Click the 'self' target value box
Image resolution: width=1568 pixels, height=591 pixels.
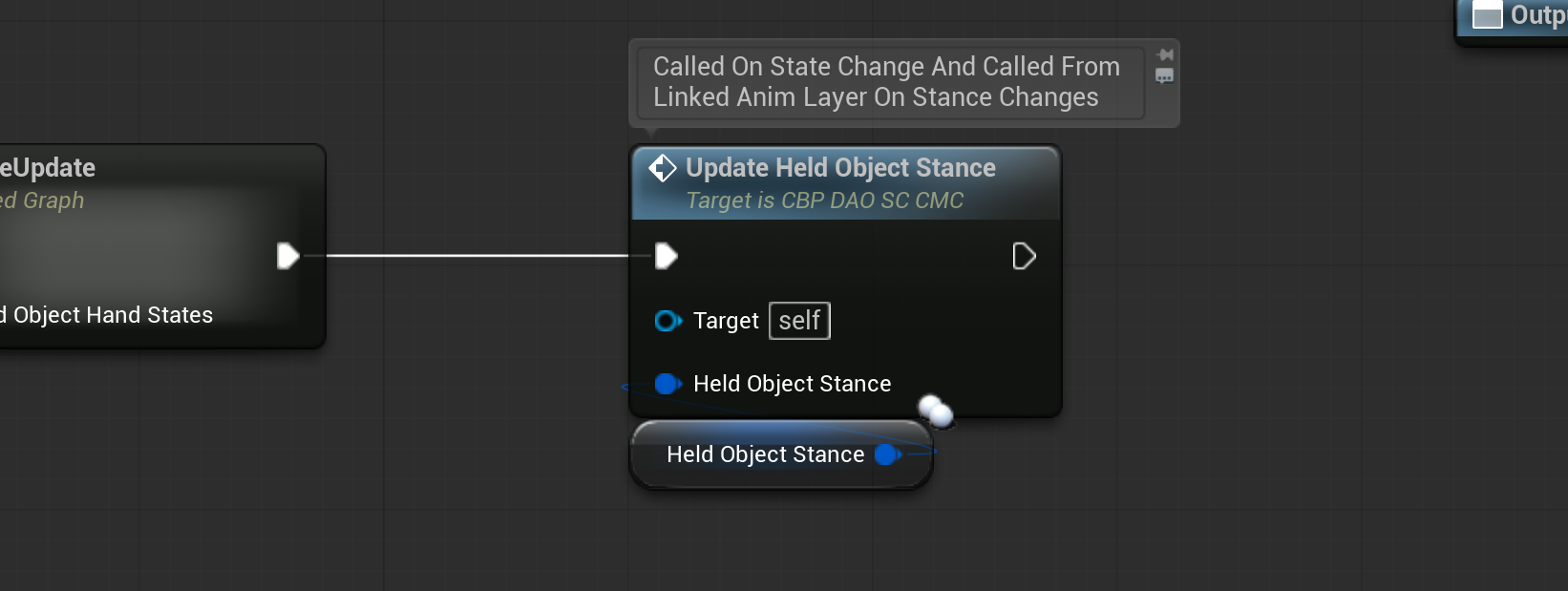tap(799, 321)
